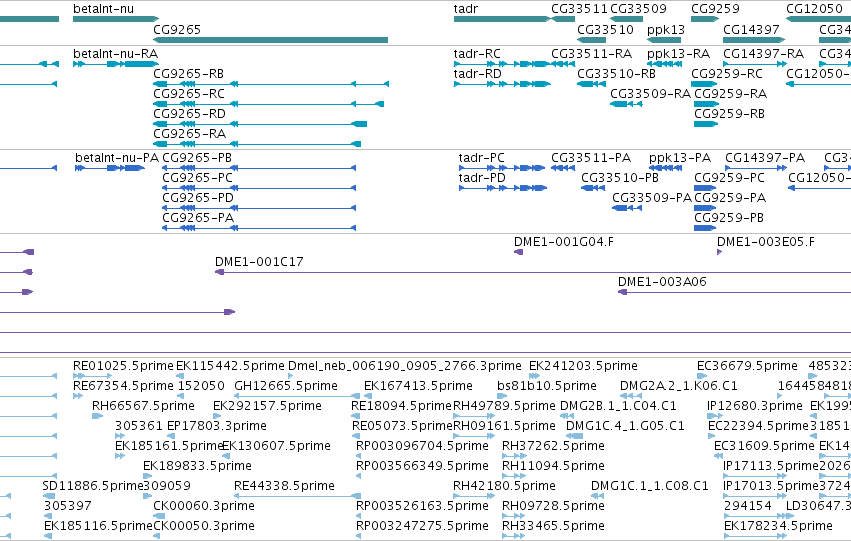Click EST EK241203.5prime
The height and width of the screenshot is (541, 851).
click(x=535, y=375)
